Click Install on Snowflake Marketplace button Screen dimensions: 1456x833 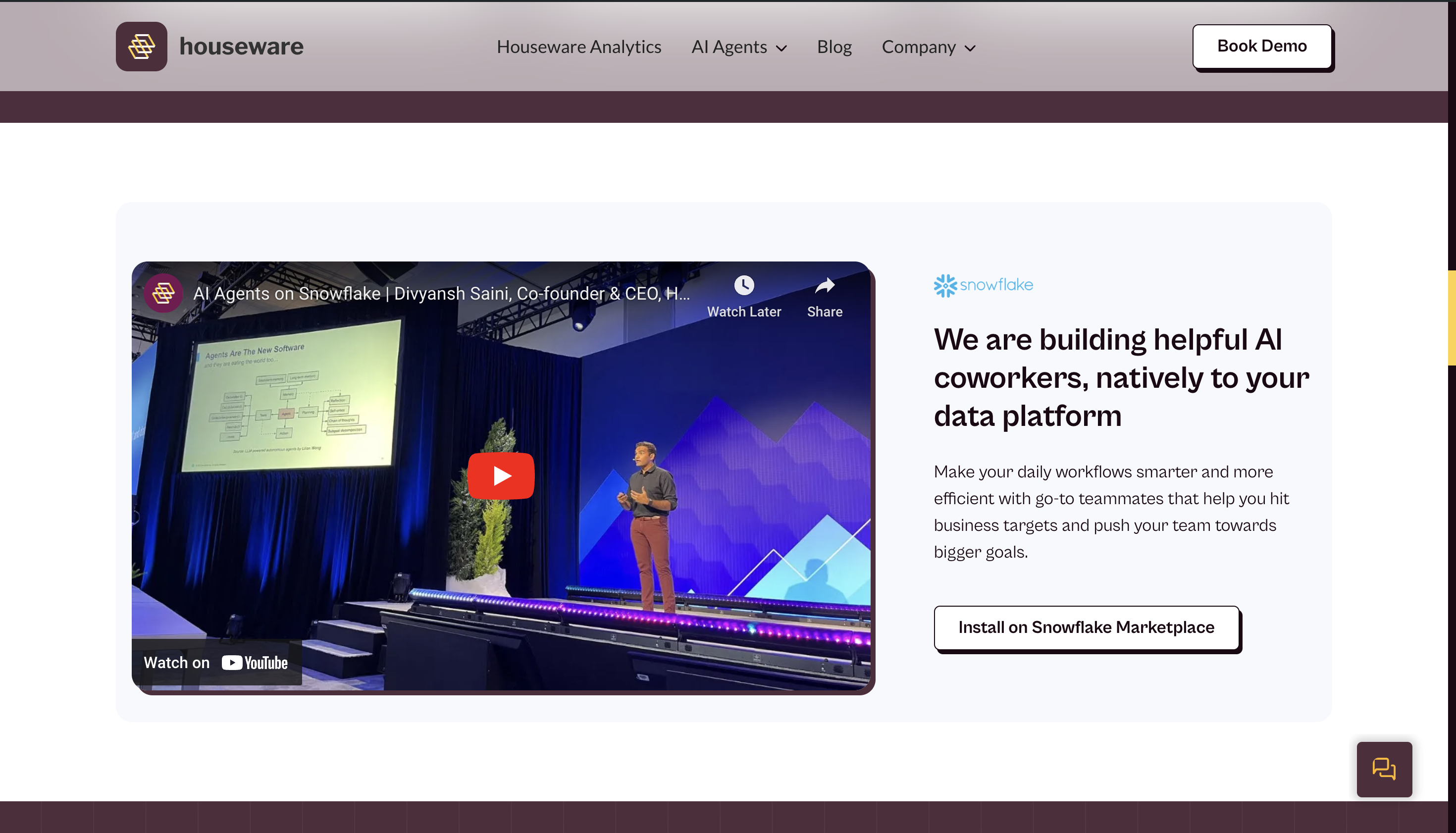1086,627
